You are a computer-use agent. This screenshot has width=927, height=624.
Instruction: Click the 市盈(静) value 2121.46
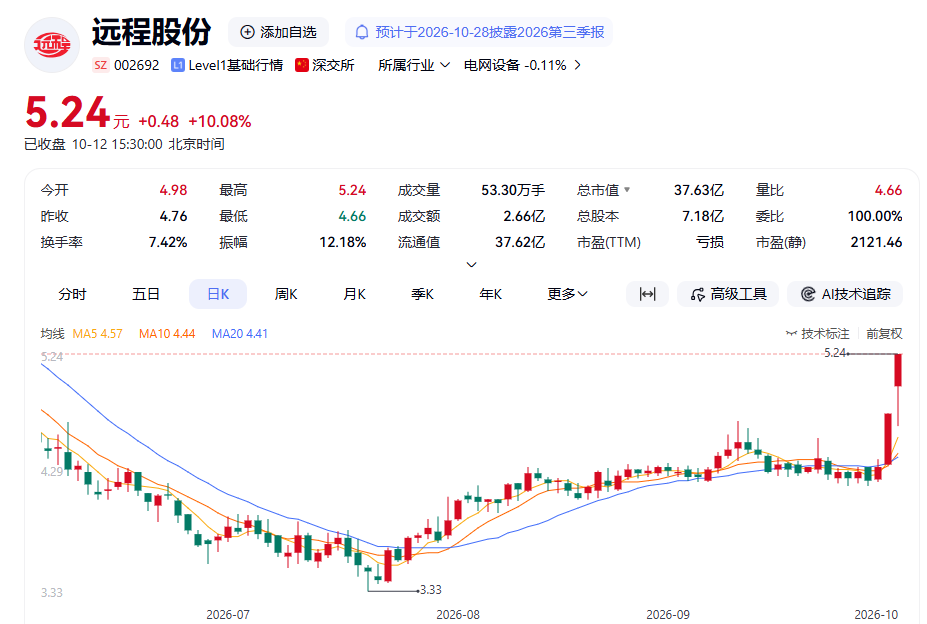pyautogui.click(x=876, y=242)
